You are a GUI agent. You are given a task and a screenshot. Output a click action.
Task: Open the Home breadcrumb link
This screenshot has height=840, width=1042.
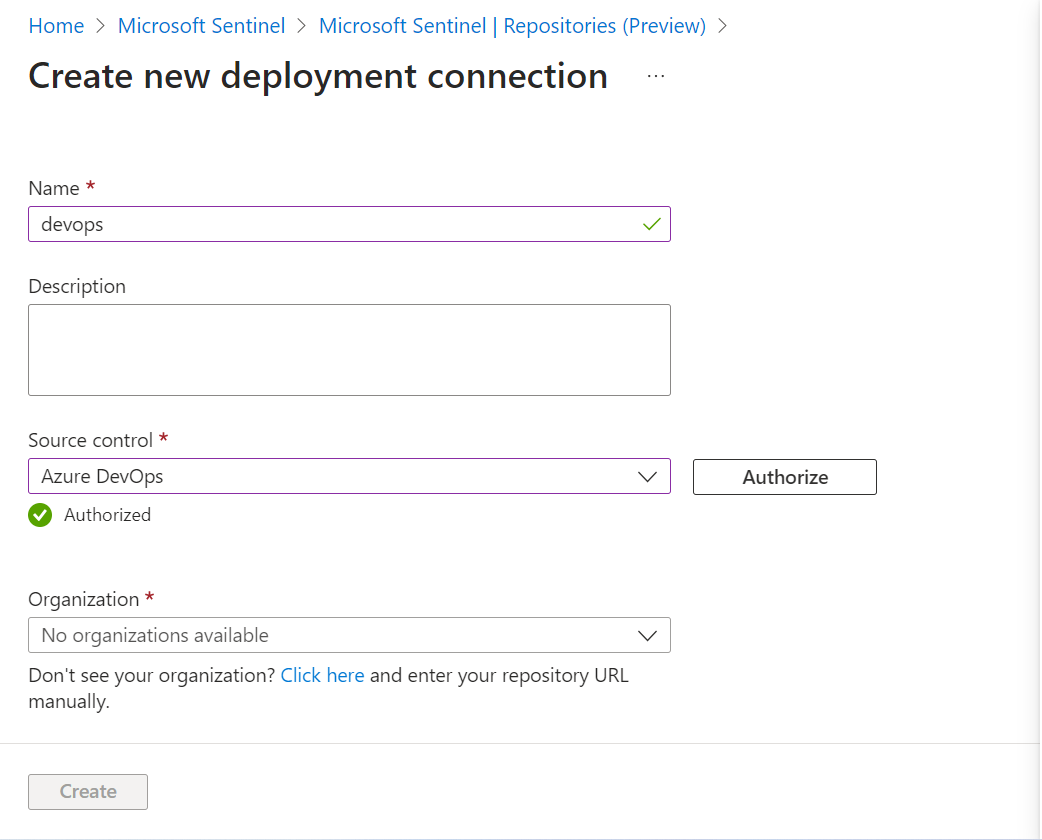(x=56, y=26)
